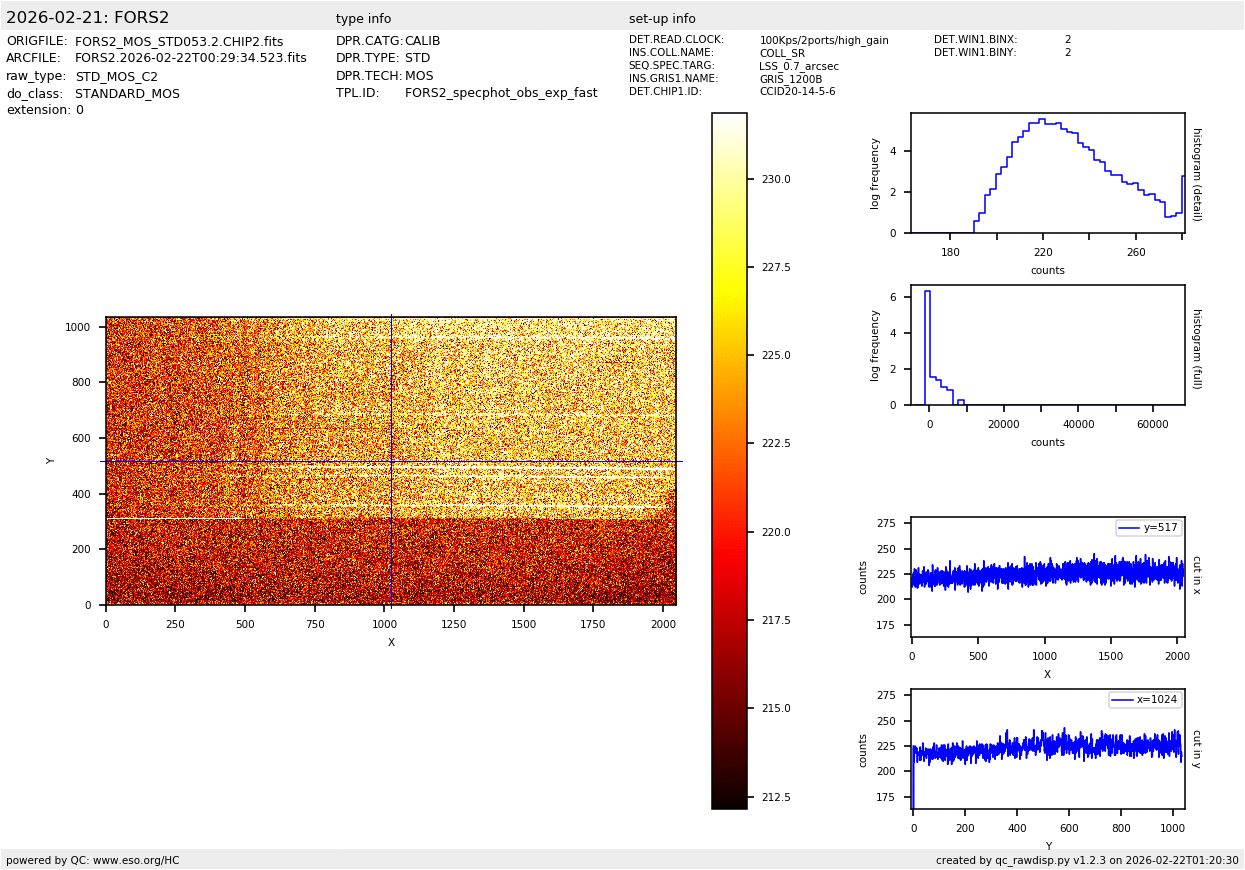Click the cut in x line plot
This screenshot has width=1245, height=870.
1047,577
